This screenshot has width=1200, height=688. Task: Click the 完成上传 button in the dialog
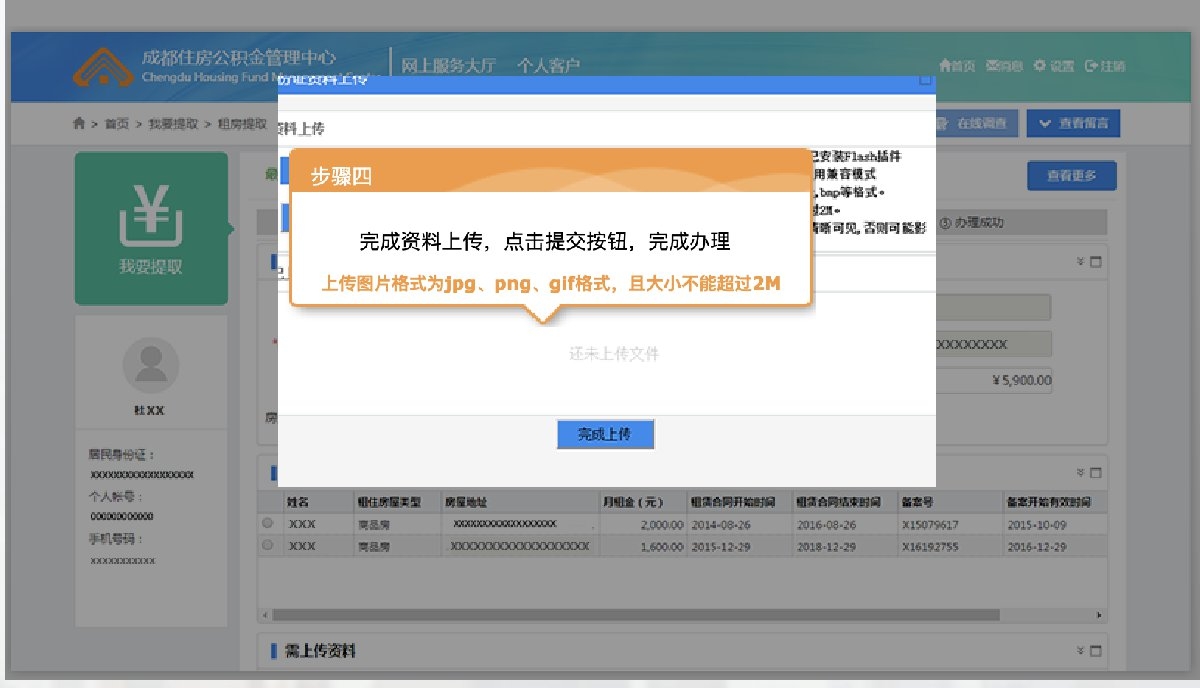pyautogui.click(x=605, y=434)
